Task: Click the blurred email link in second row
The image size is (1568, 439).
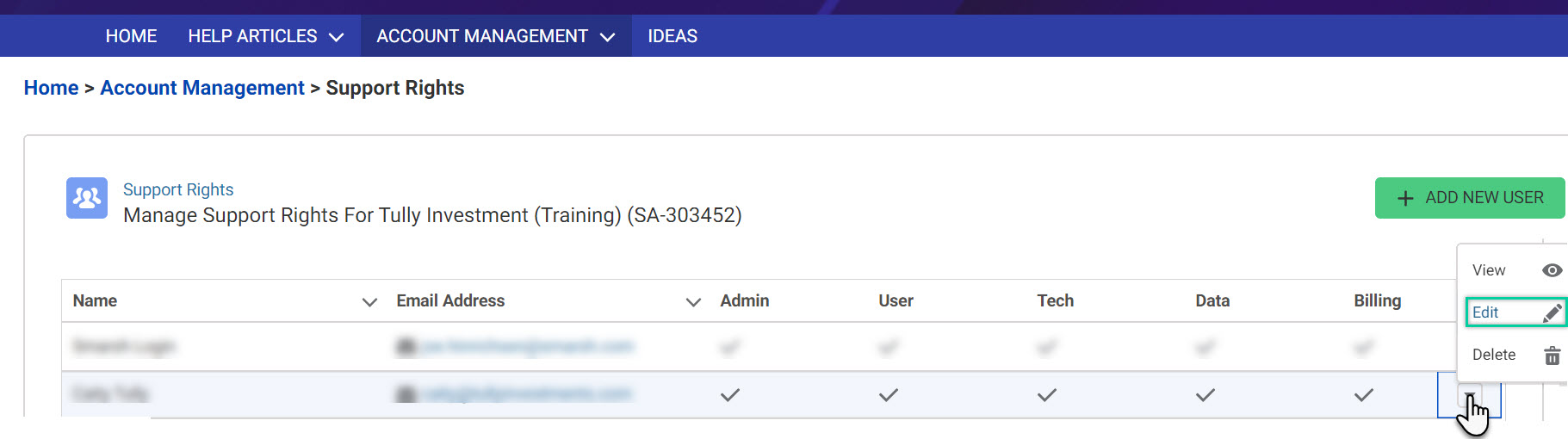Action: coord(525,394)
